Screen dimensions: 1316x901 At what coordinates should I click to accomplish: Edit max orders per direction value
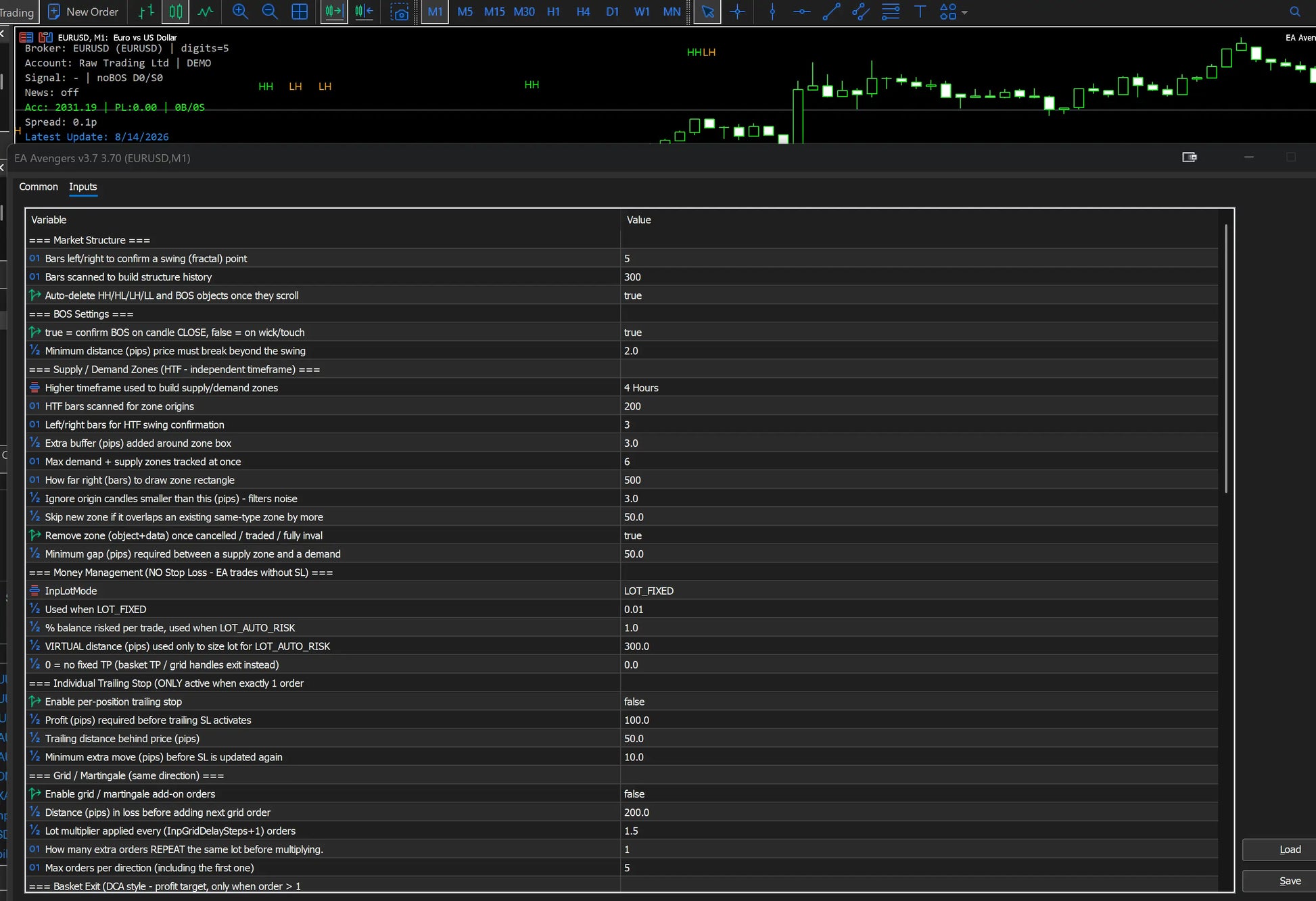point(919,868)
